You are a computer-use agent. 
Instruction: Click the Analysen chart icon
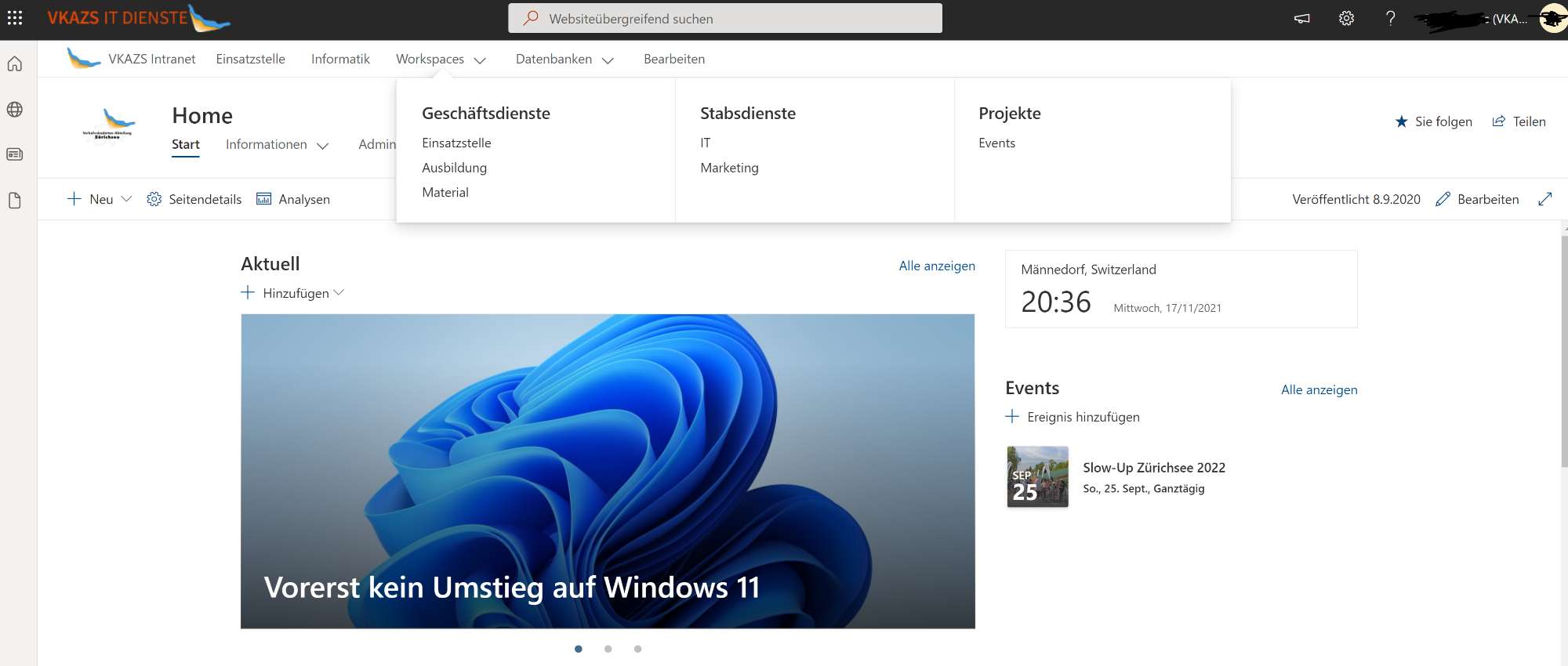tap(264, 199)
